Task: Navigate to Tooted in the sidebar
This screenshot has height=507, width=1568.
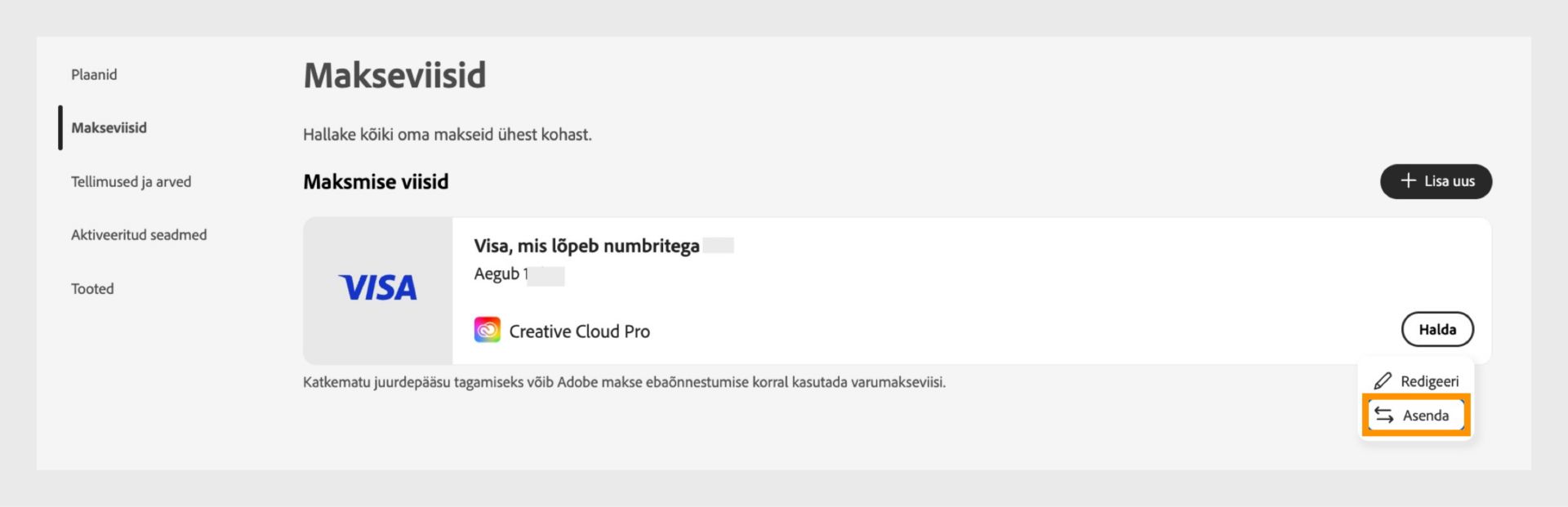Action: pos(92,288)
